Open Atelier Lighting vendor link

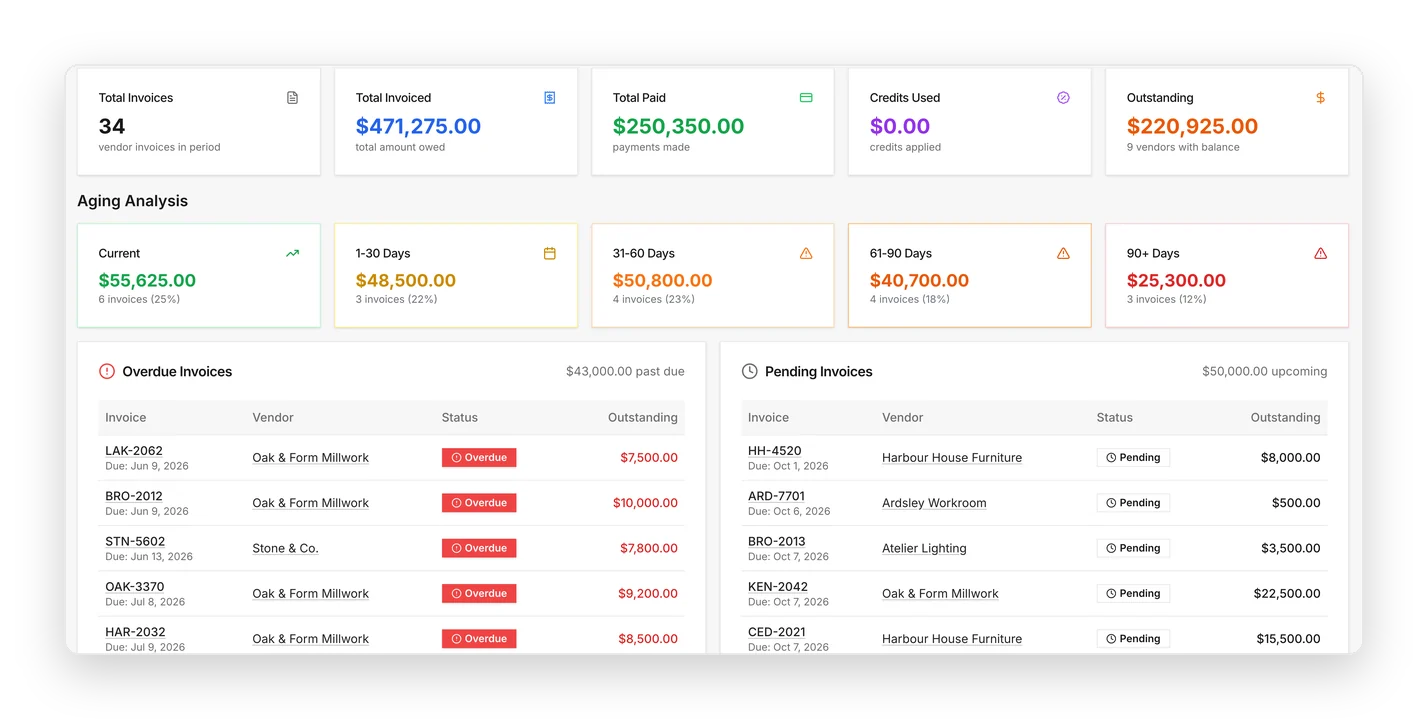[x=924, y=548]
